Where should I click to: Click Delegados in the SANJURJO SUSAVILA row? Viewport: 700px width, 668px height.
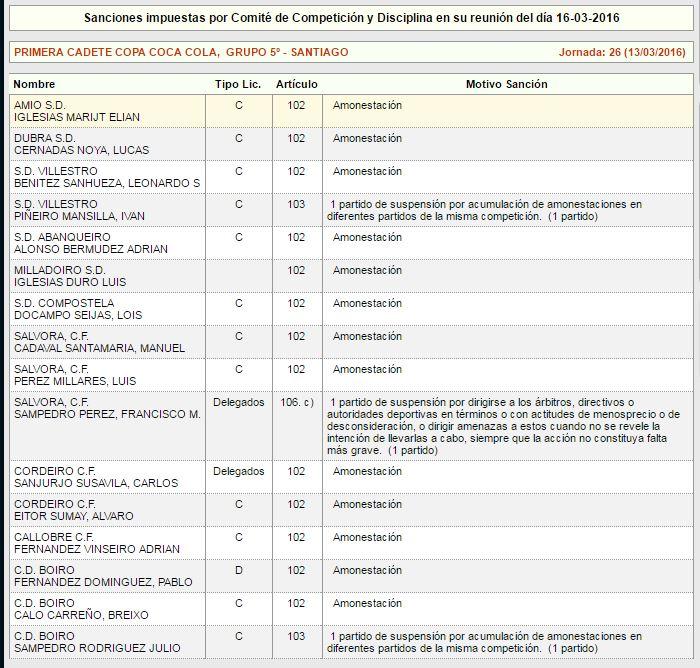pos(239,472)
